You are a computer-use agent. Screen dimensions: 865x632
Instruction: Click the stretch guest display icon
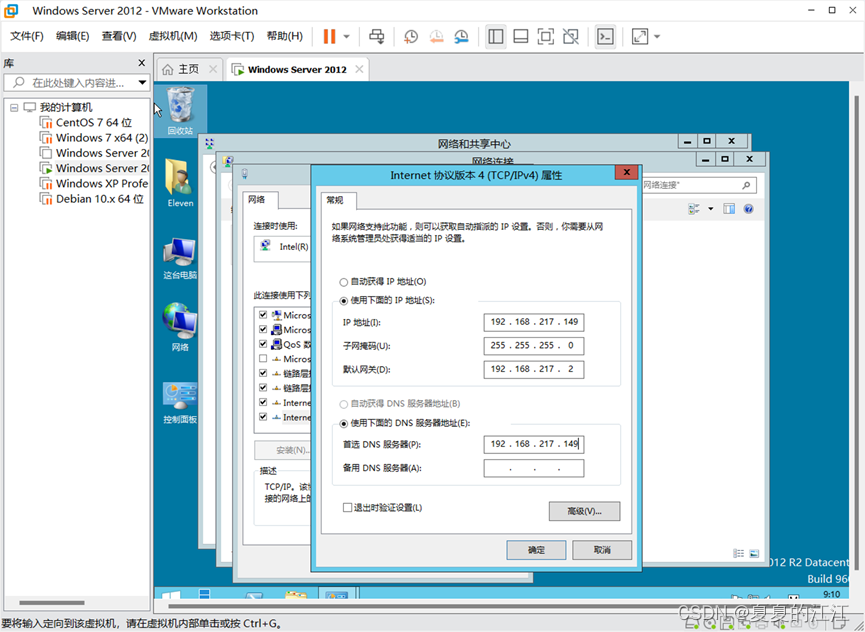click(x=639, y=36)
